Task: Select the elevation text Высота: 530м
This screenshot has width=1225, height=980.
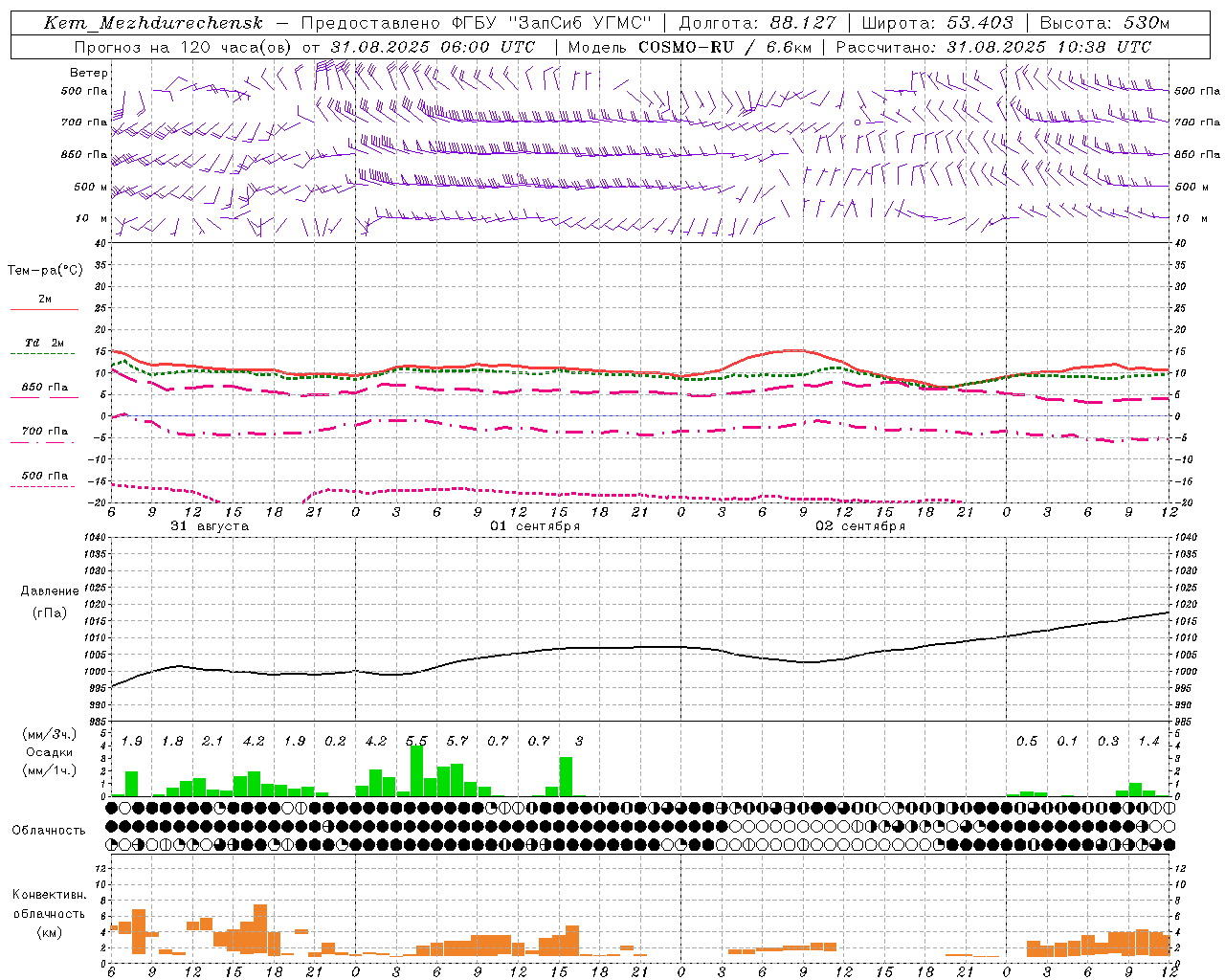Action: click(x=1104, y=23)
